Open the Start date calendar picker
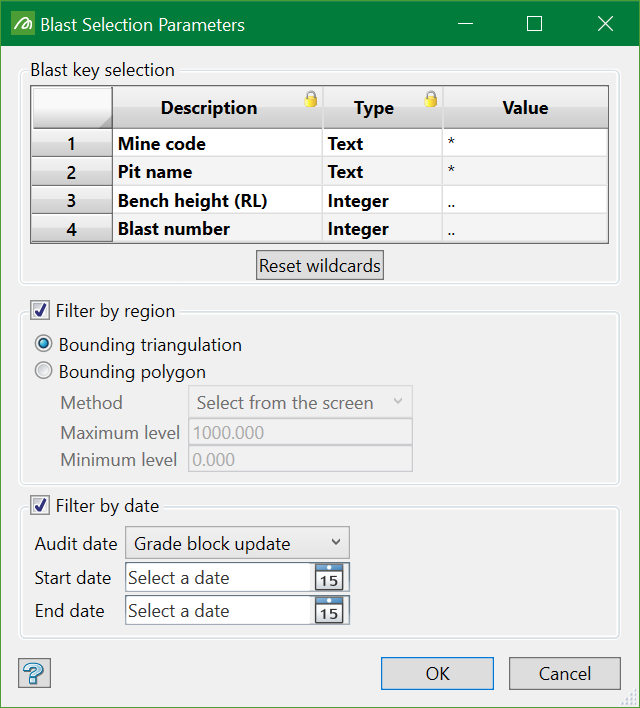 [329, 578]
